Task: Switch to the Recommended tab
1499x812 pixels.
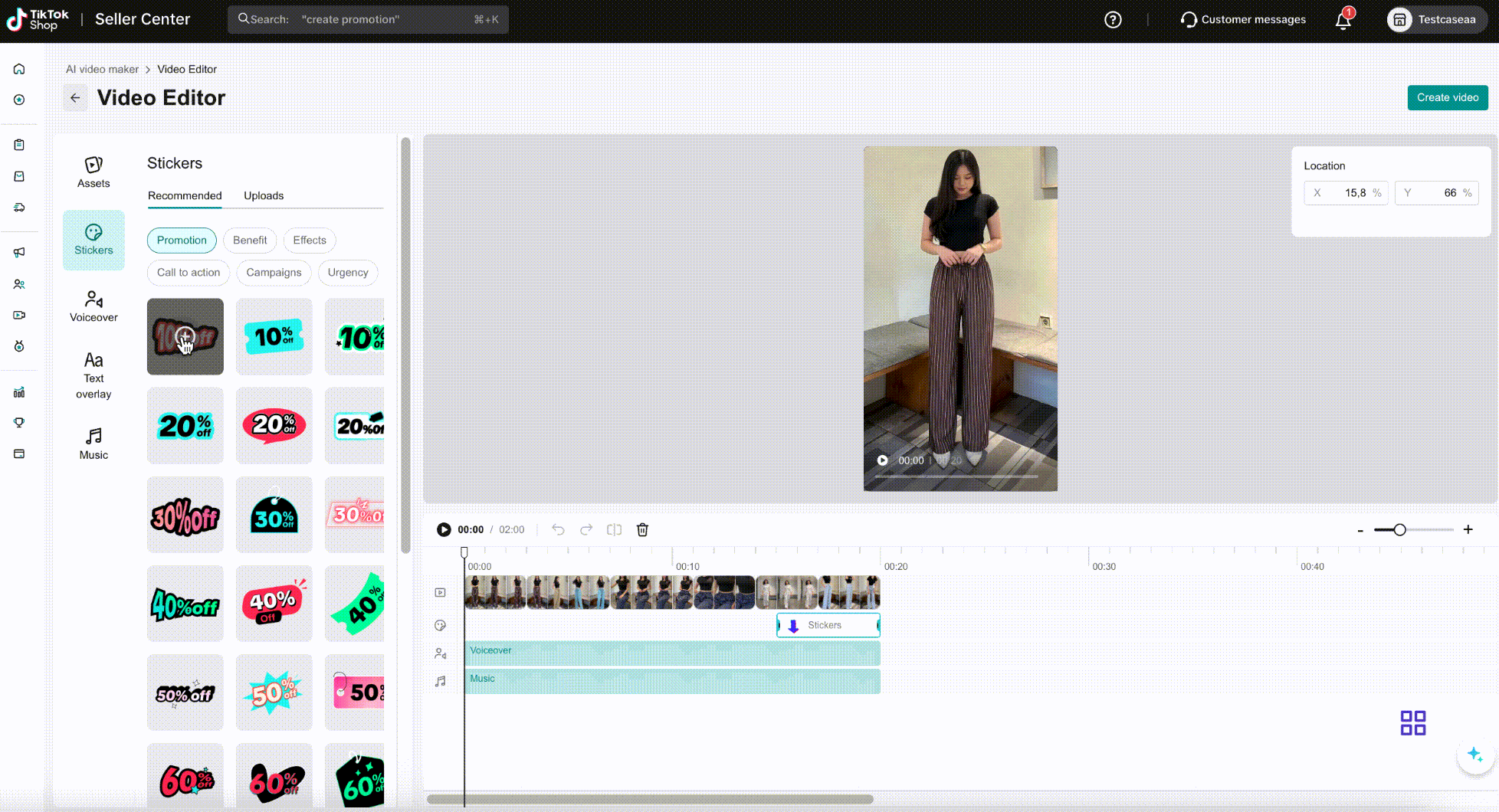Action: (185, 195)
